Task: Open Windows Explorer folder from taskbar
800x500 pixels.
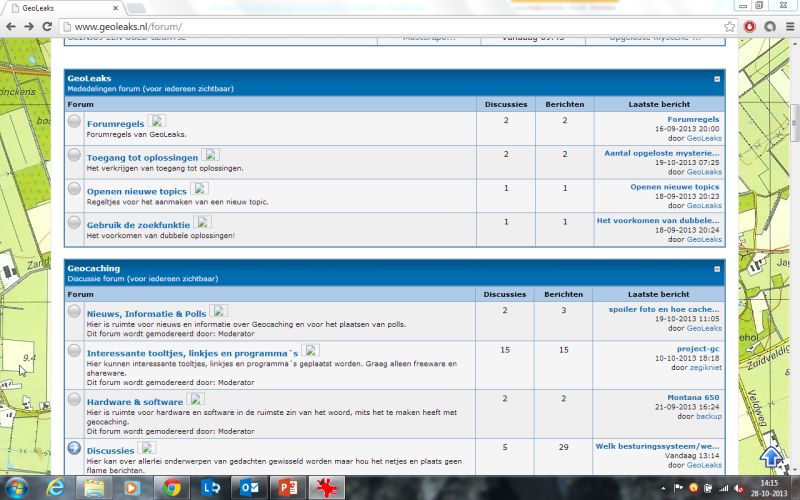Action: coord(94,488)
